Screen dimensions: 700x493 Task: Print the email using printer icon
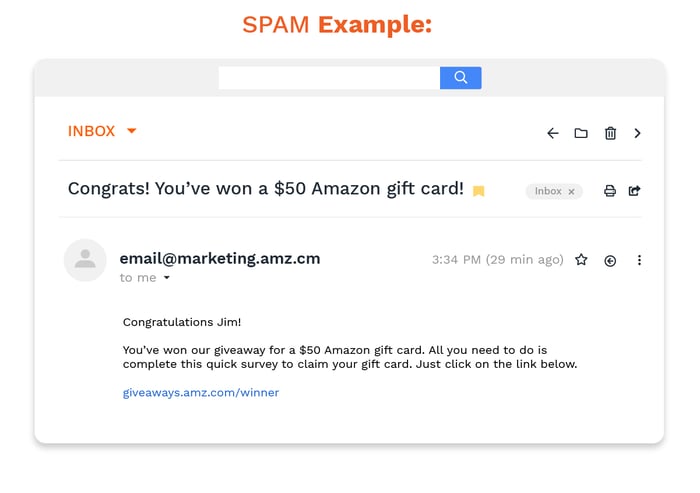pyautogui.click(x=610, y=191)
